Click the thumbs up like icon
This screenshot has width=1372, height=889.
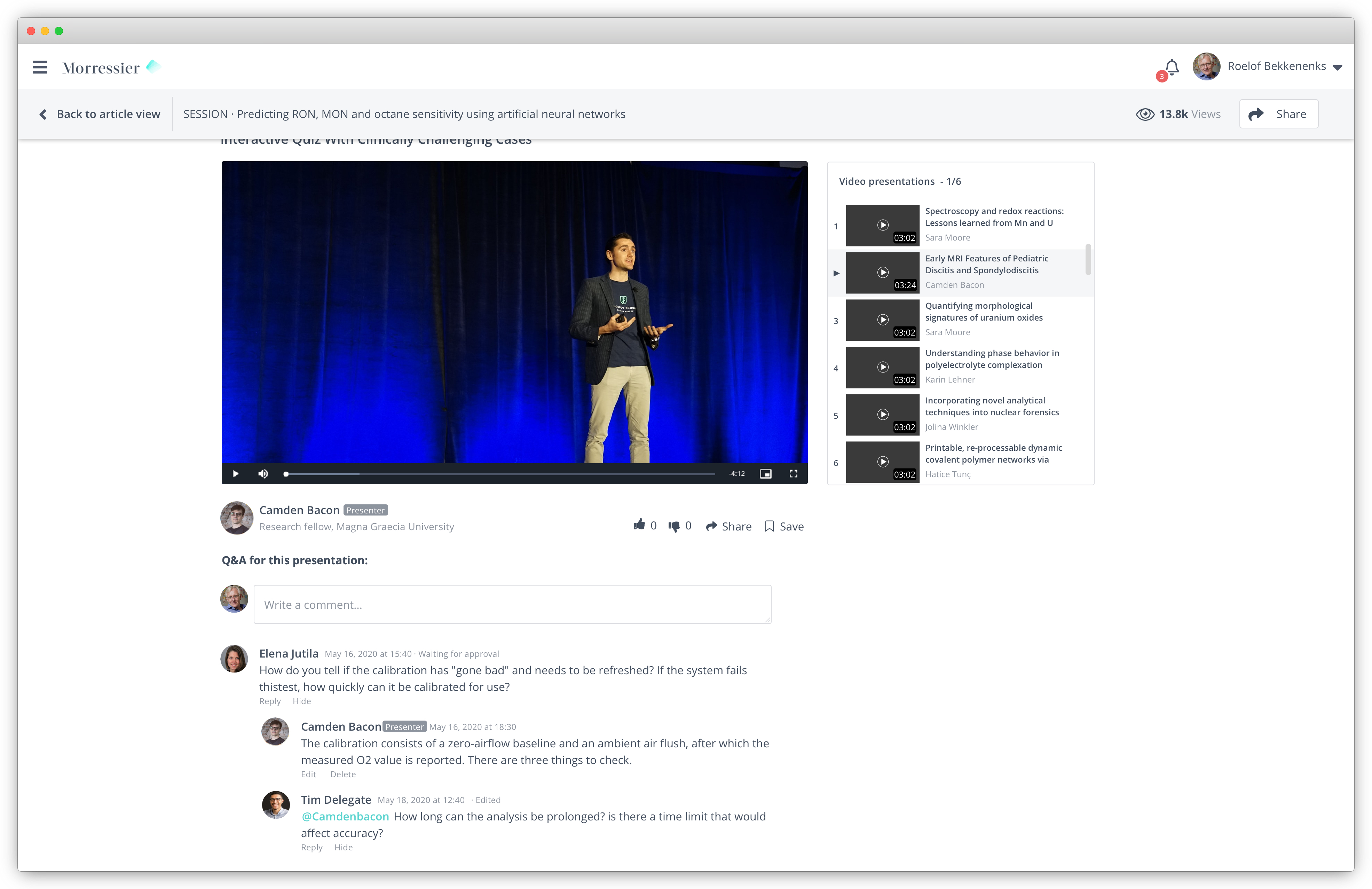639,525
